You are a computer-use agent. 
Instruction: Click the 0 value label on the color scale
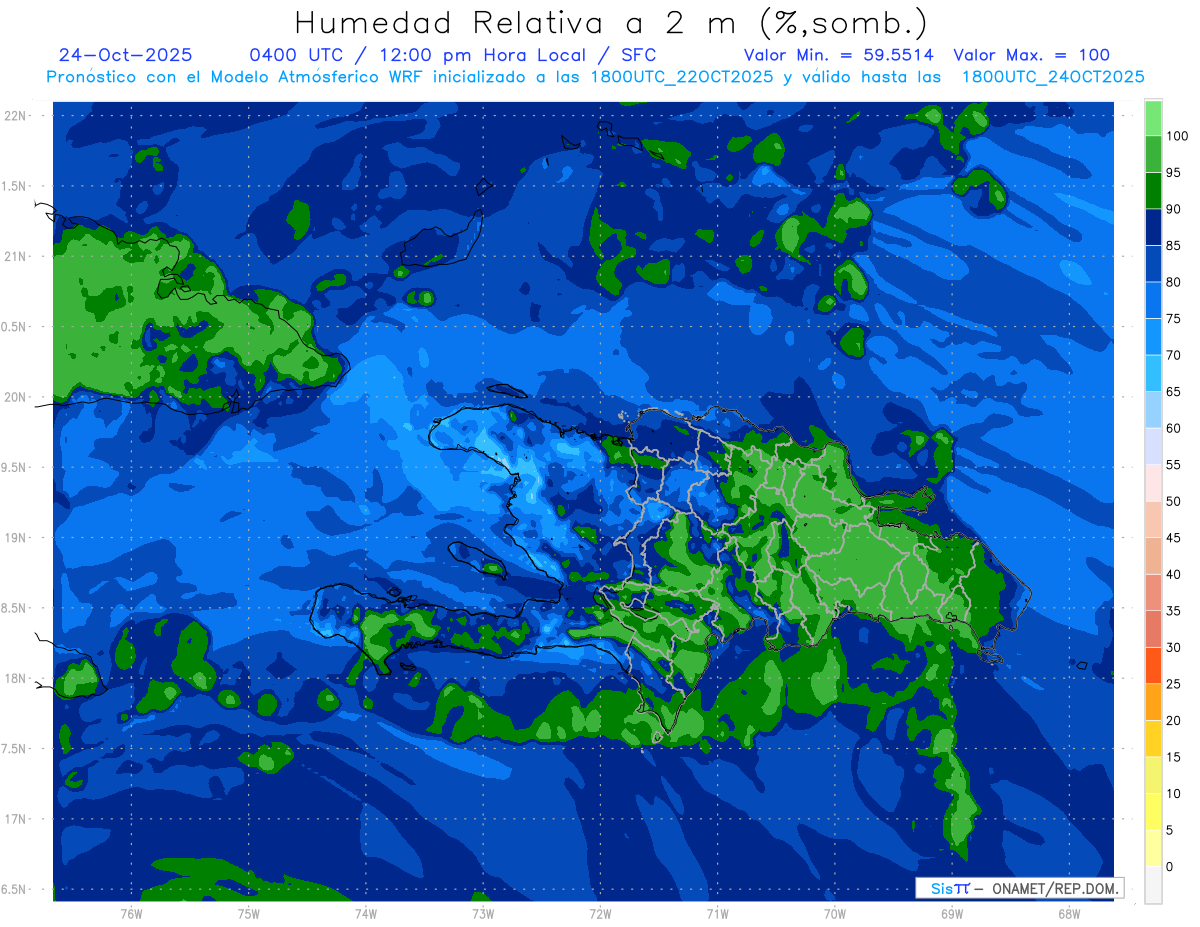(1169, 866)
